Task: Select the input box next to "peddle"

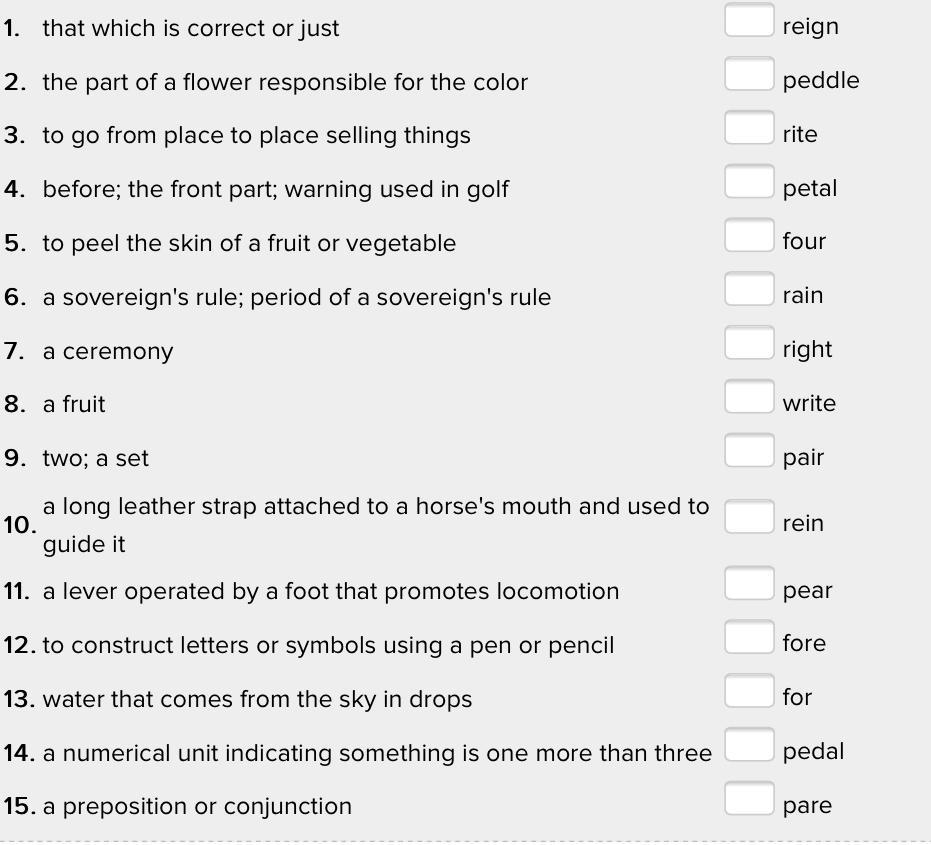Action: (749, 74)
